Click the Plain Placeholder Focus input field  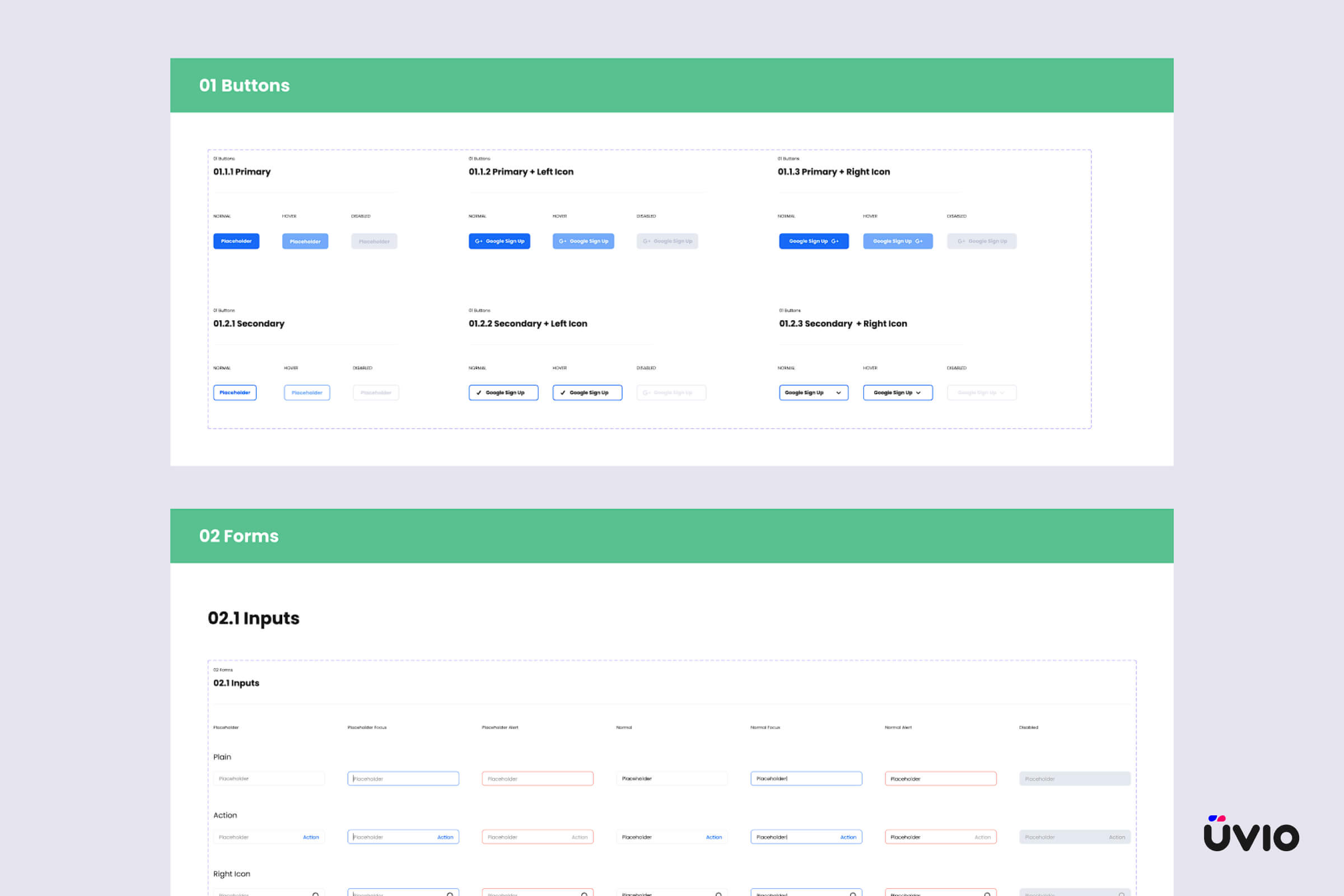(403, 778)
